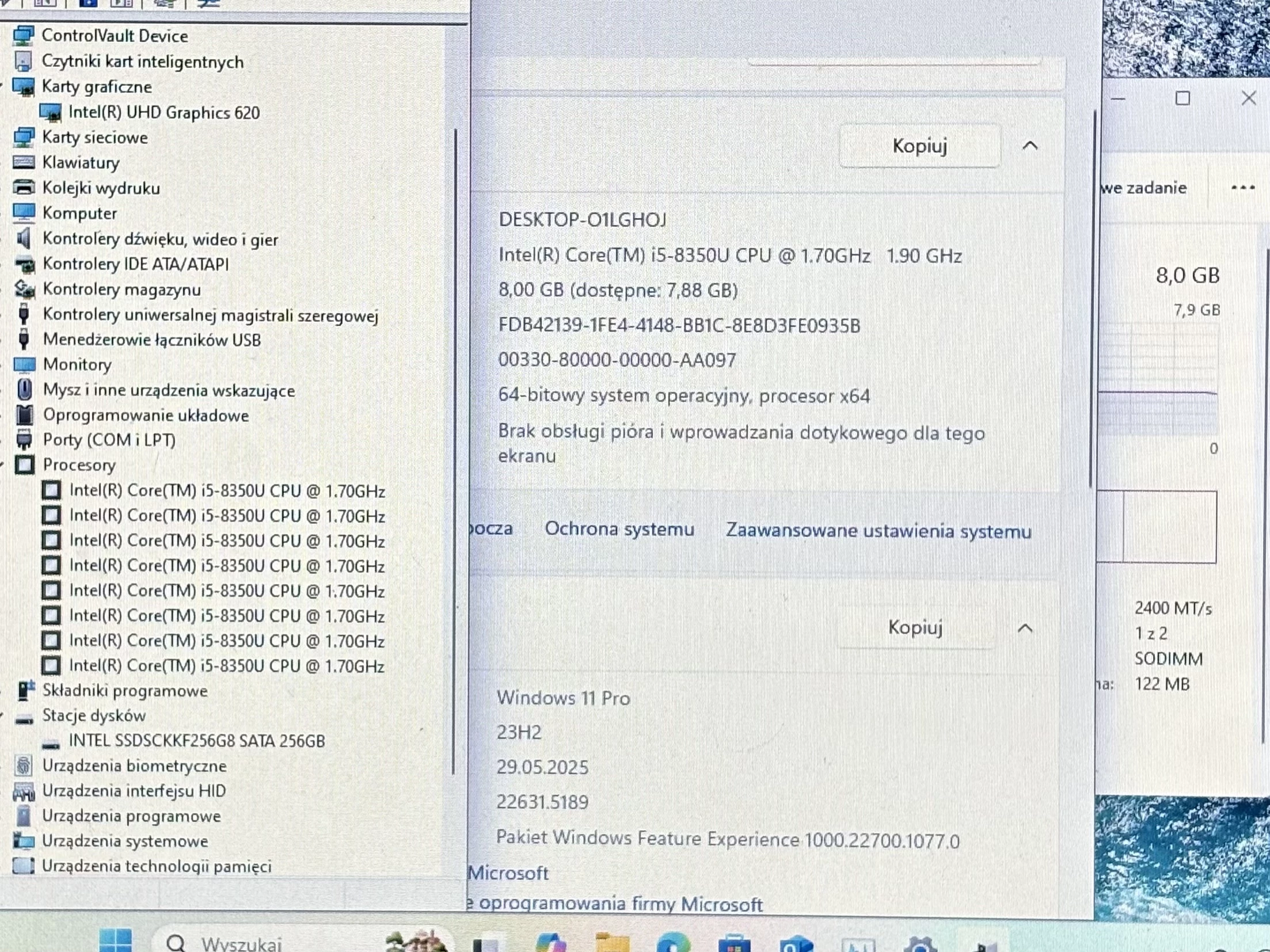Copy device specifications with upper Kopiuj button
This screenshot has width=1270, height=952.
pyautogui.click(x=919, y=146)
